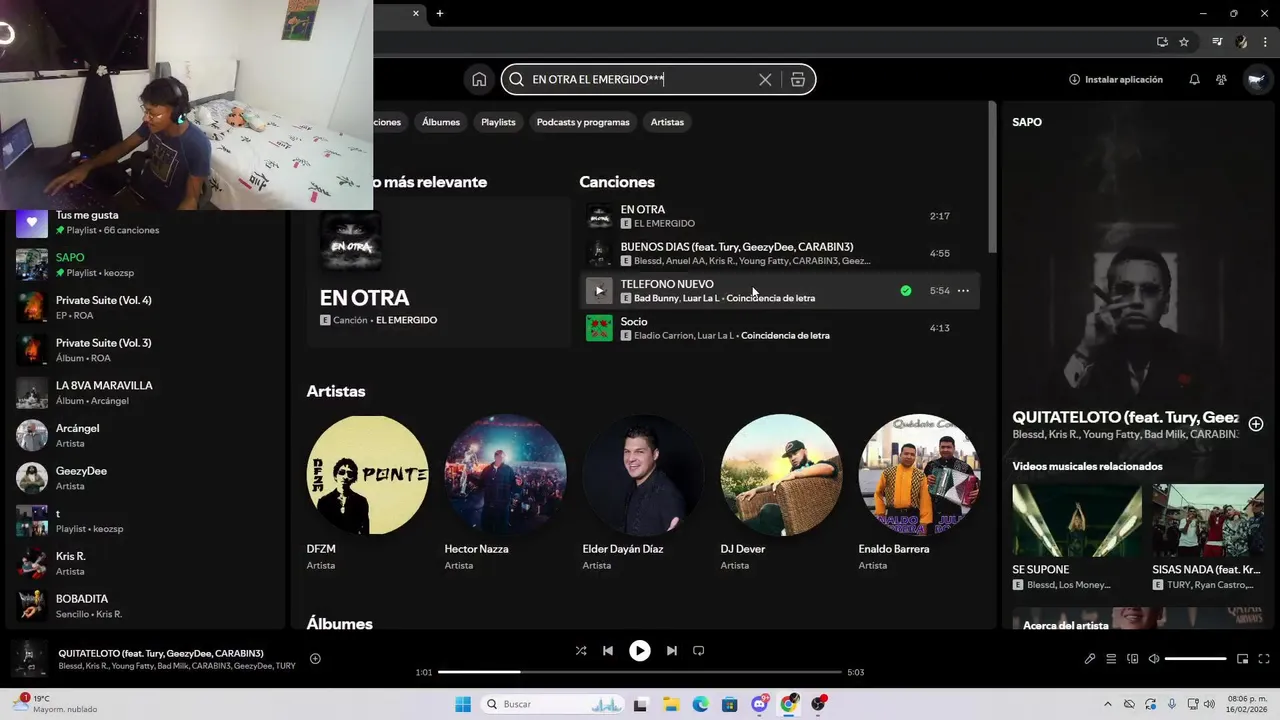This screenshot has width=1280, height=720.
Task: Open Elder Dayán Díaz artist card
Action: [644, 493]
